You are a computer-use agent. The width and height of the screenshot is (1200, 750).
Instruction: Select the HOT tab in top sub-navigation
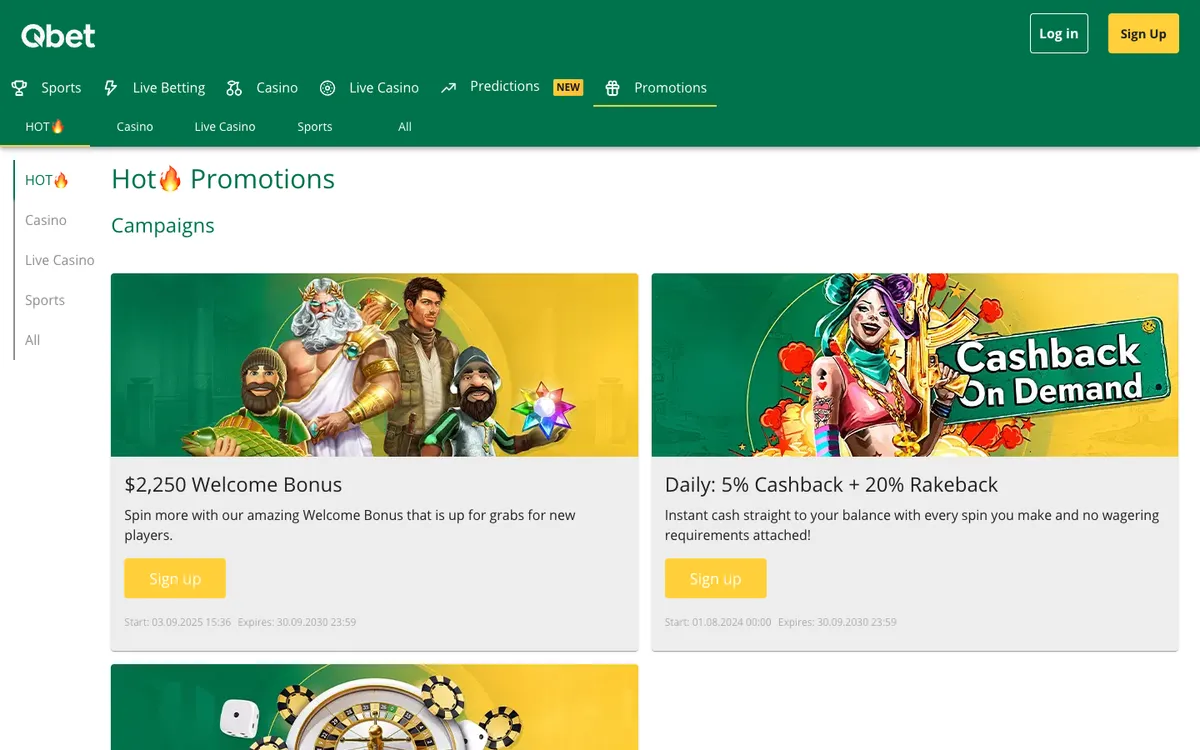45,127
